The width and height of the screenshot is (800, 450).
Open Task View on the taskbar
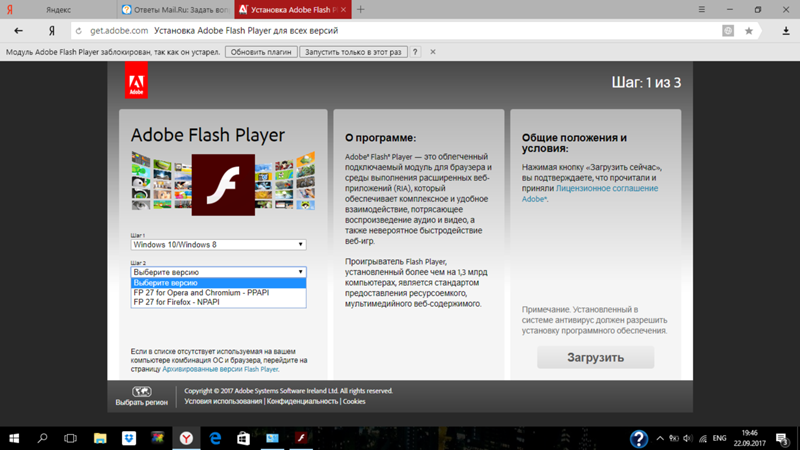pyautogui.click(x=70, y=438)
